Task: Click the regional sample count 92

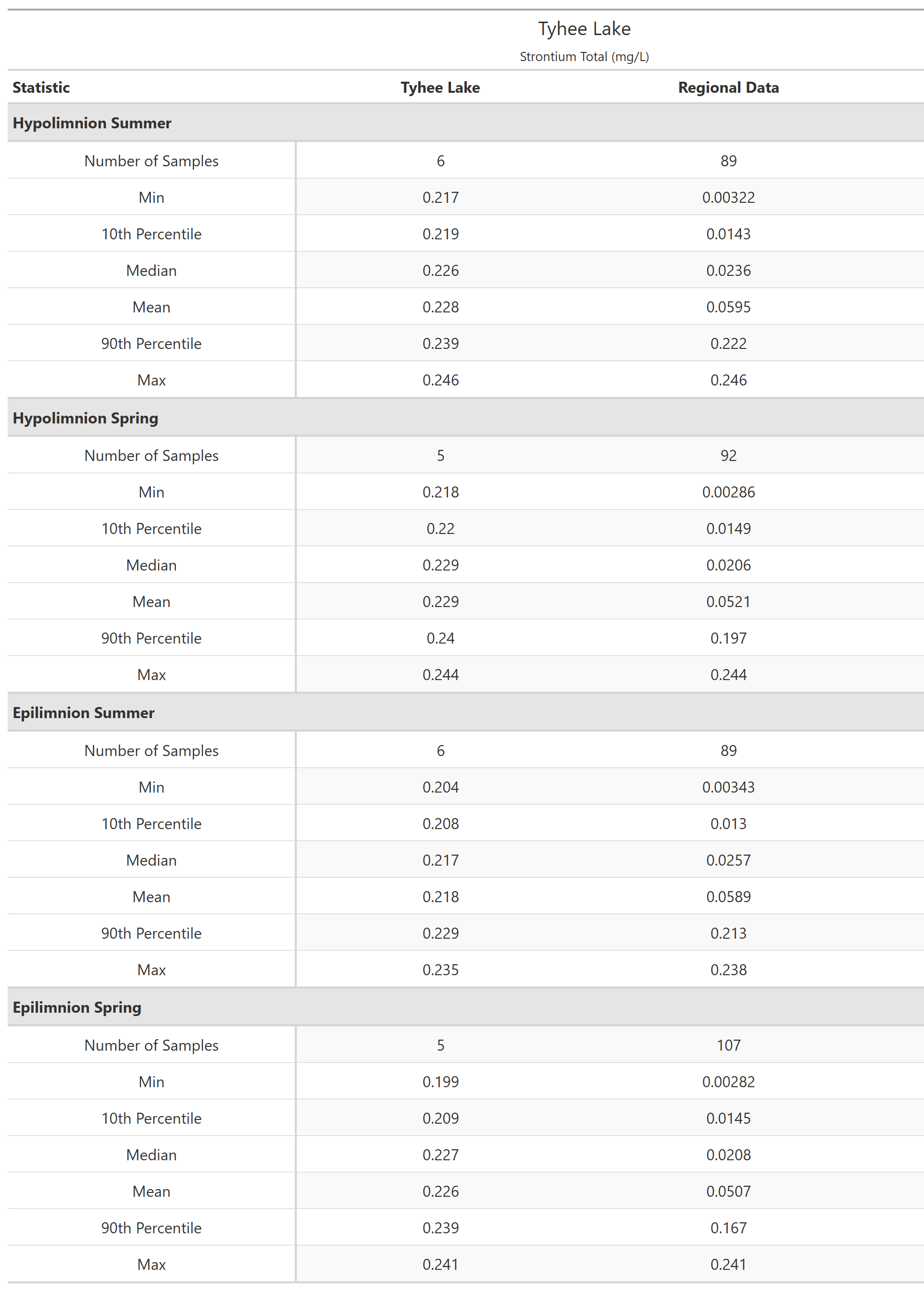Action: (728, 456)
